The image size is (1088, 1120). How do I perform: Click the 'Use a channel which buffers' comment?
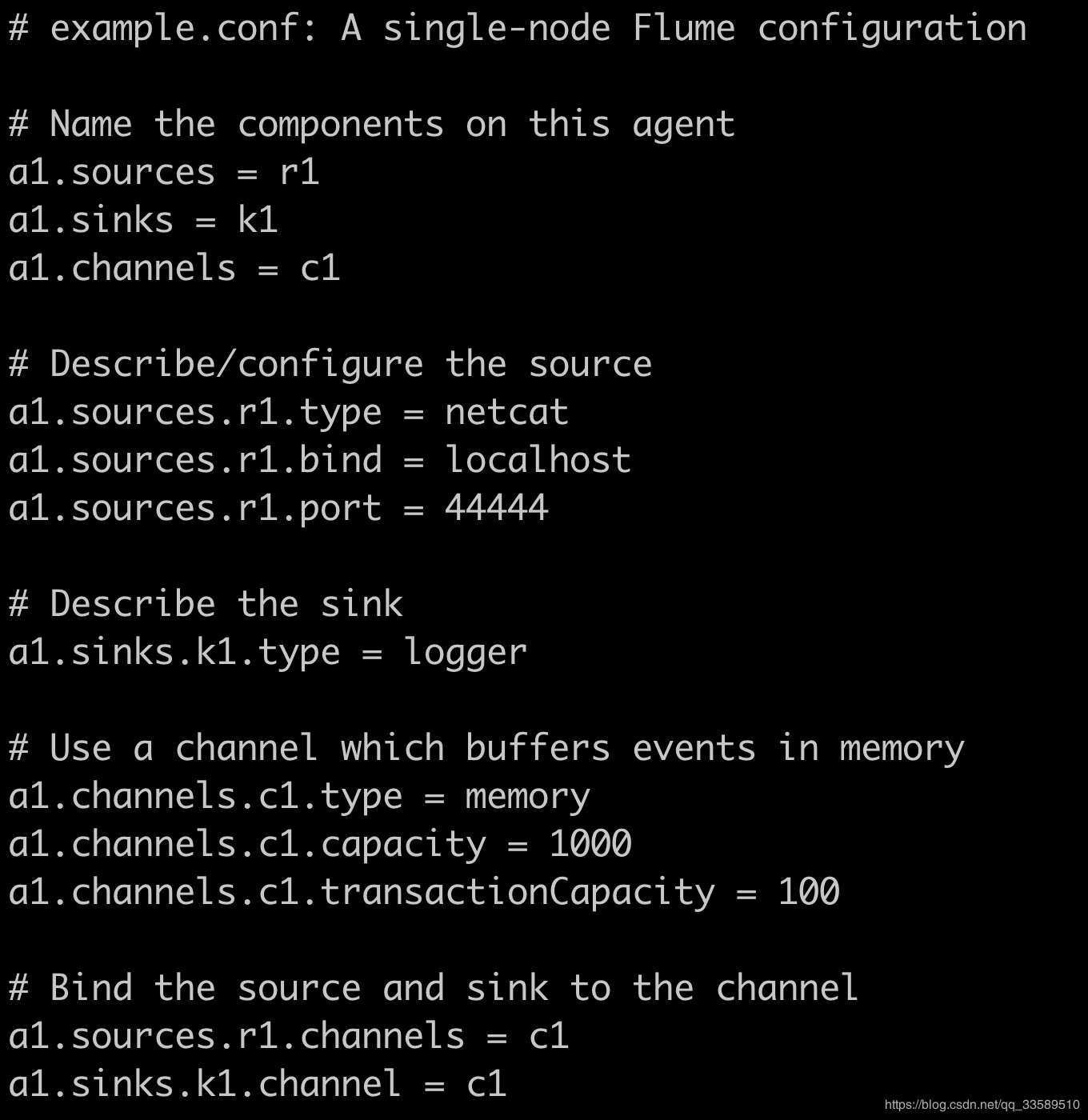(x=486, y=749)
